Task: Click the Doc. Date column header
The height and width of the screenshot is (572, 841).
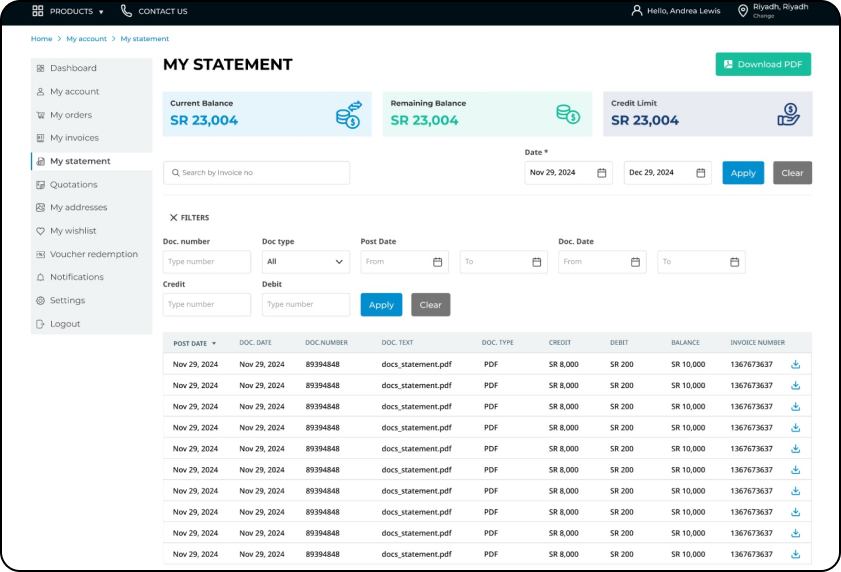Action: coord(255,342)
